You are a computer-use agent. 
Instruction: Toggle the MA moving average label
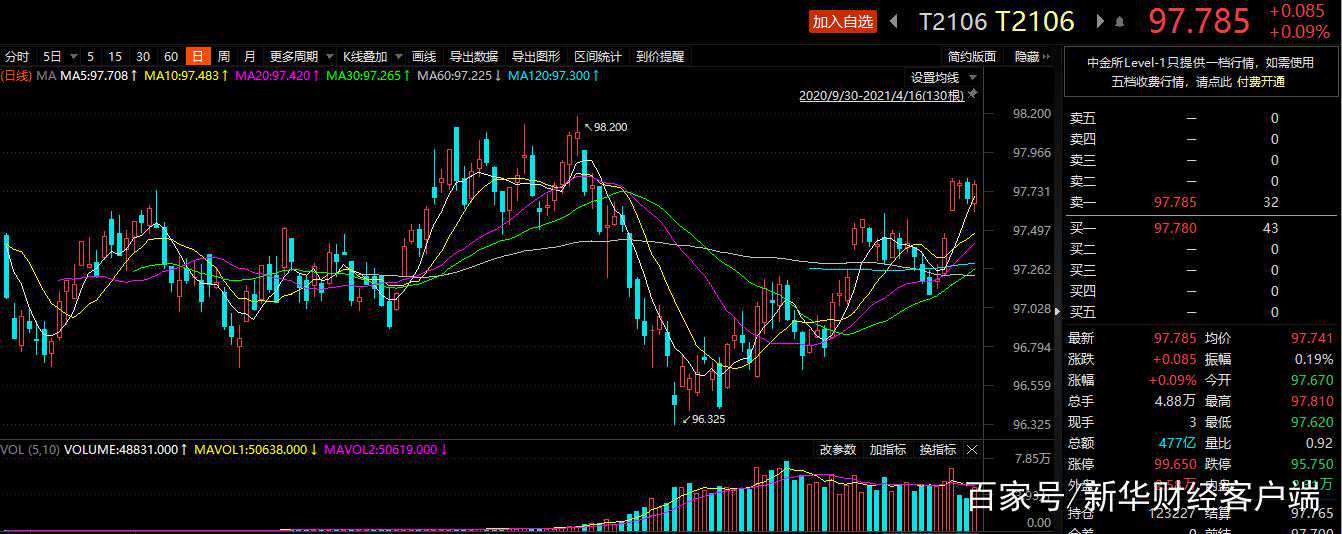pos(46,75)
